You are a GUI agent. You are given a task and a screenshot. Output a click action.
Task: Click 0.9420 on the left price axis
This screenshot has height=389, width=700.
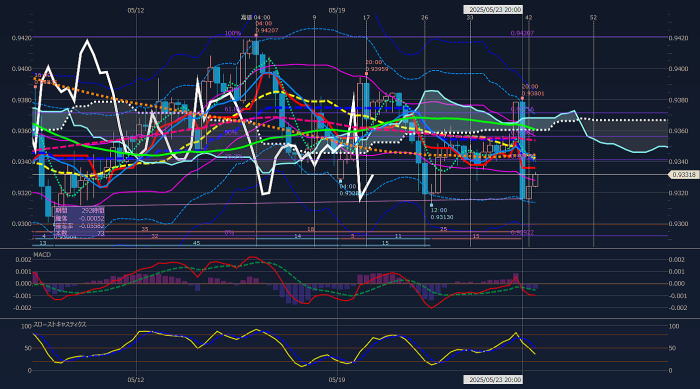pyautogui.click(x=21, y=38)
